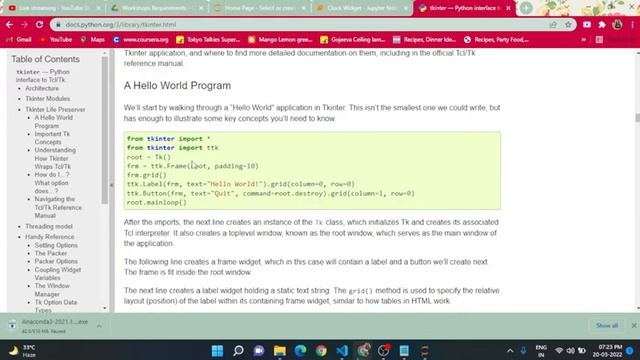Open the reading list icon in bookmarks bar
This screenshot has width=640, height=360.
tap(599, 40)
